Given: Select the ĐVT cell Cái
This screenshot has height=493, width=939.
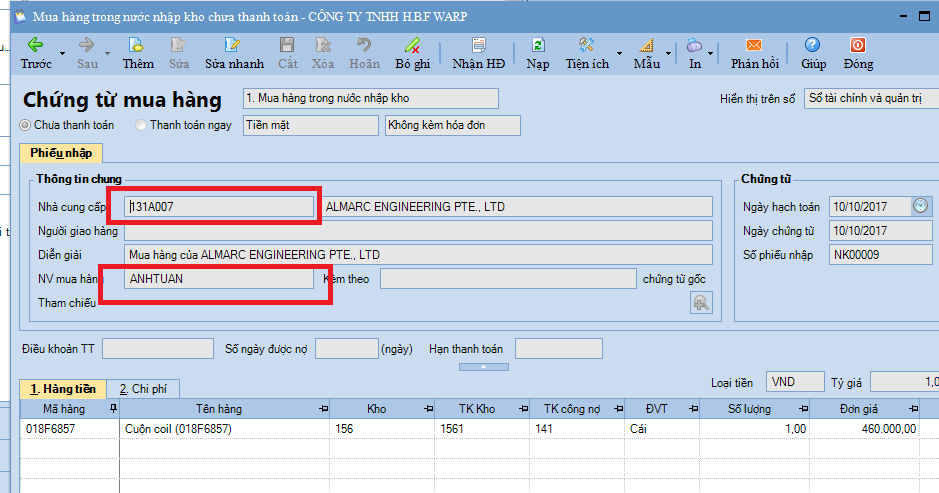Looking at the screenshot, I should [662, 429].
